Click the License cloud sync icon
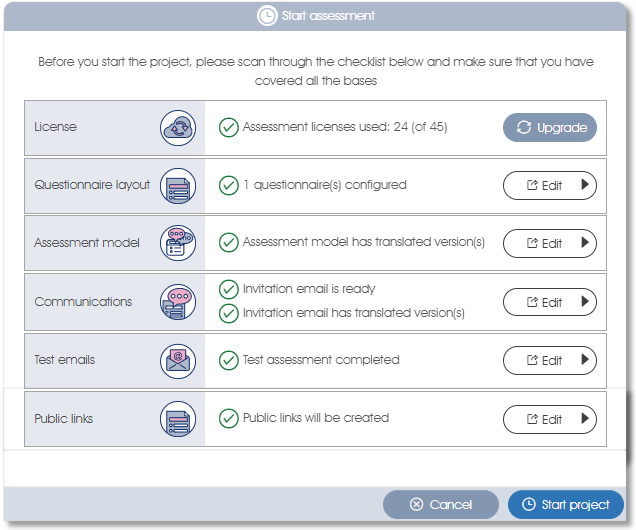 [x=178, y=128]
